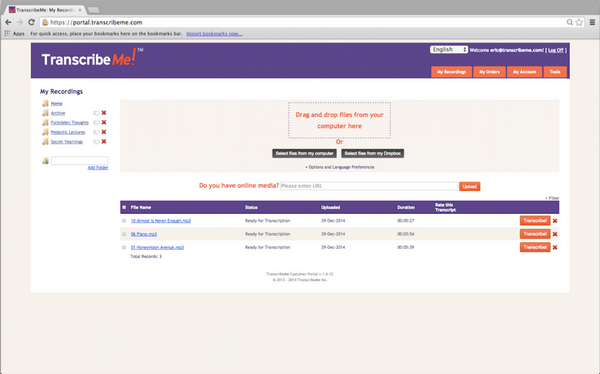Click the rename icon beside Secret Yearnings
The width and height of the screenshot is (600, 374).
pos(96,142)
